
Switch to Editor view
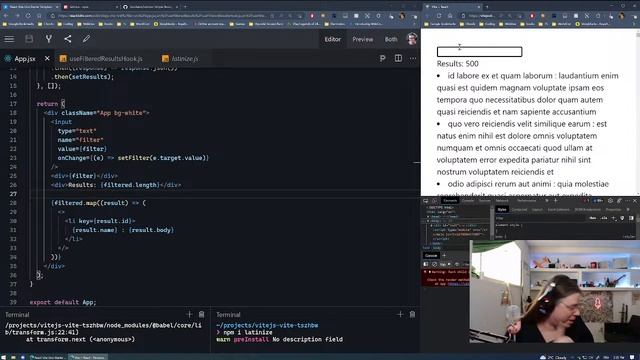click(333, 39)
